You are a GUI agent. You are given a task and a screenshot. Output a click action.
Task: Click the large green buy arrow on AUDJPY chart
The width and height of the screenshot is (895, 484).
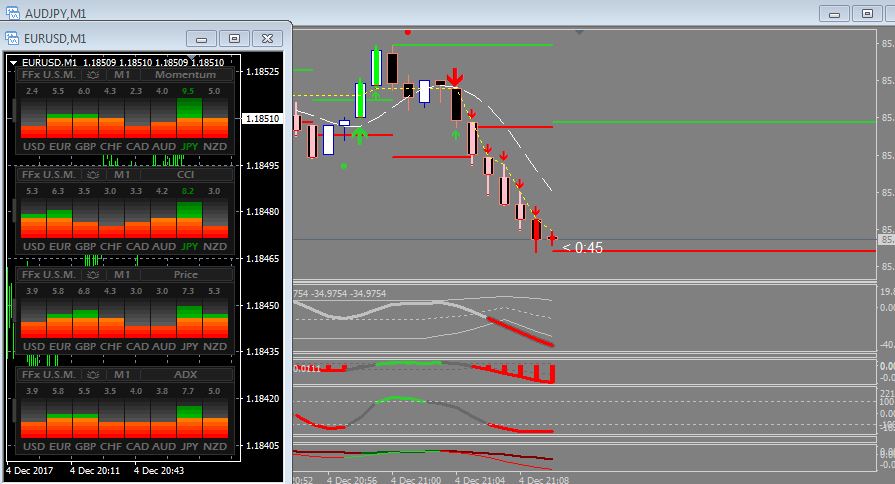pos(359,136)
